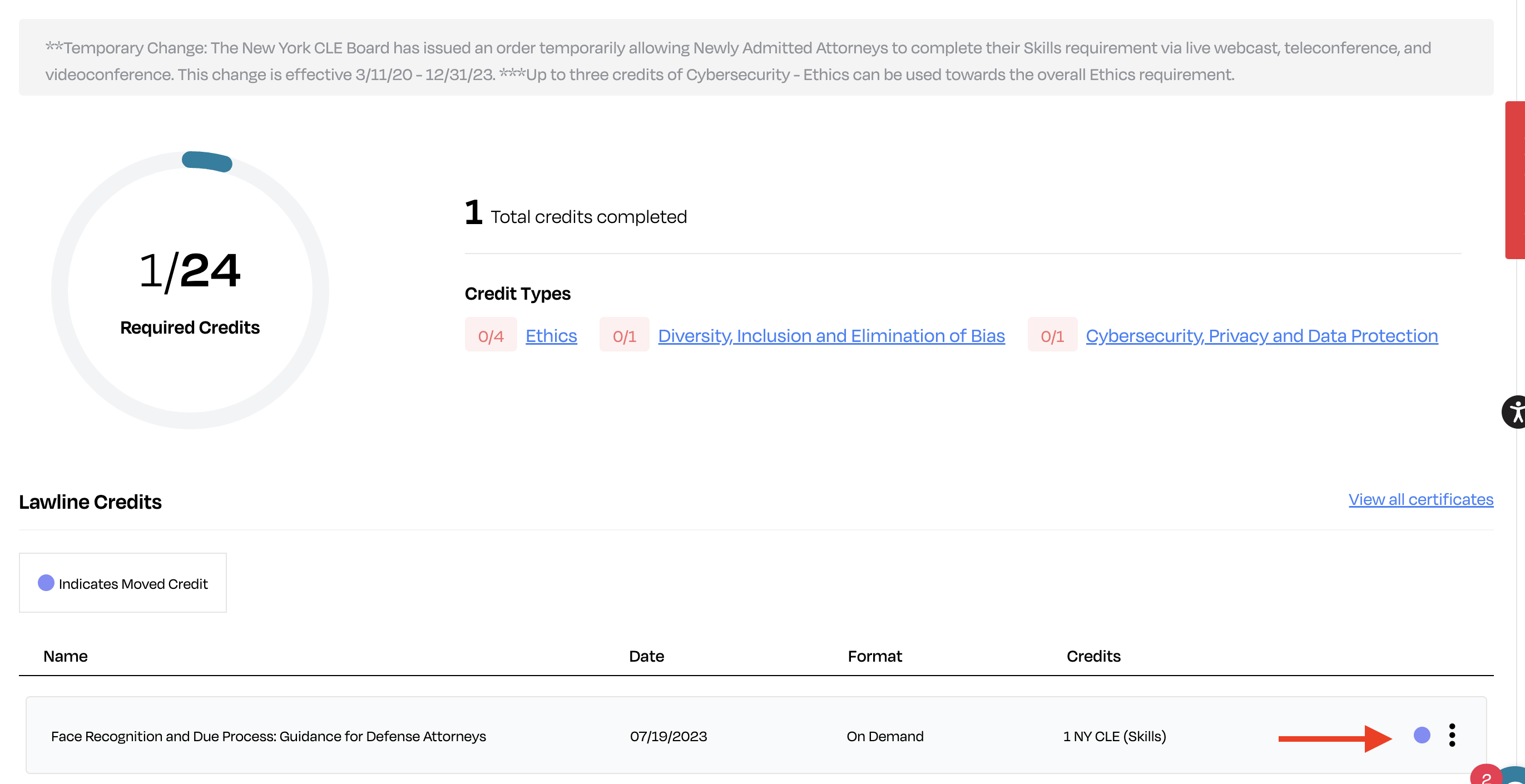Click the 0/1 Cybersecurity credit badge
Screen dimensions: 1525x784
(1052, 335)
